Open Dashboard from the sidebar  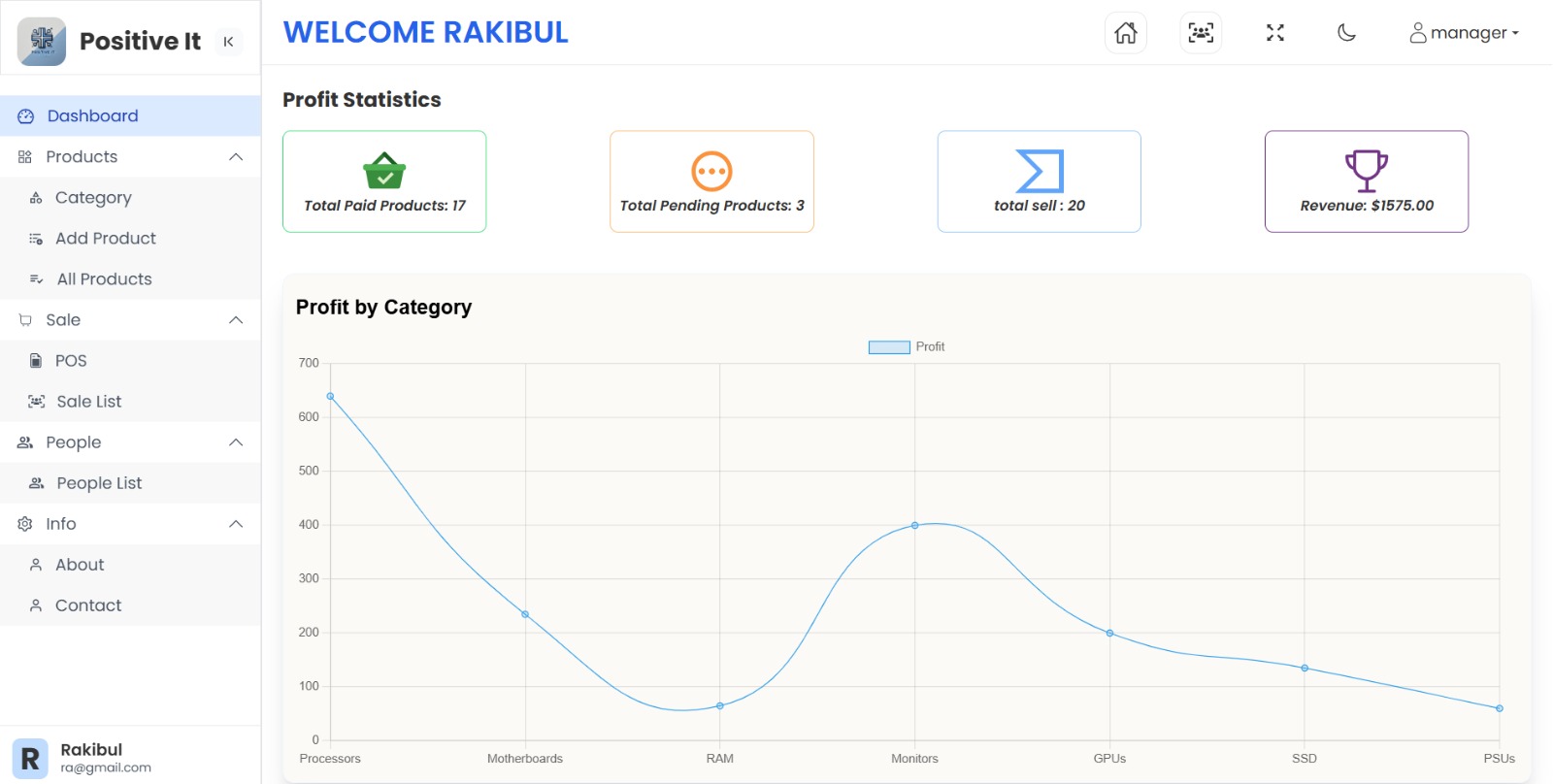(x=92, y=116)
